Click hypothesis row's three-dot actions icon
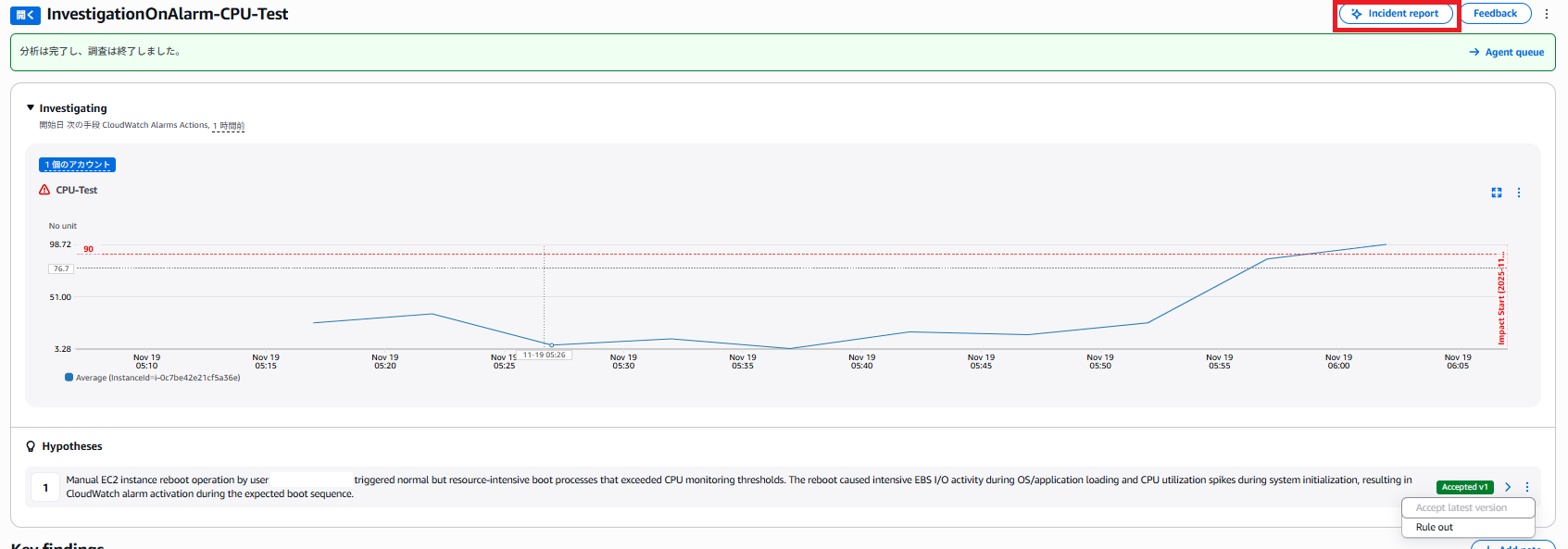This screenshot has width=1568, height=549. [x=1527, y=487]
